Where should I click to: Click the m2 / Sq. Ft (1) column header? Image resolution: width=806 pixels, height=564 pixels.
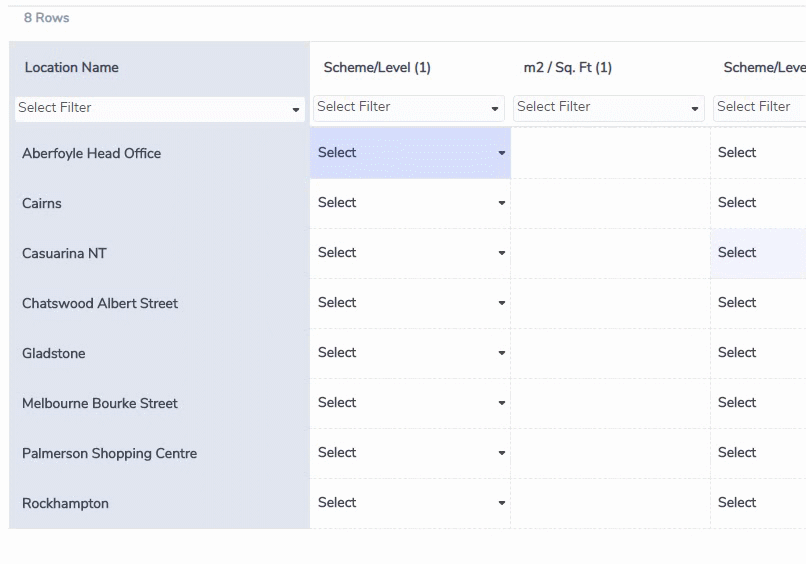click(x=567, y=67)
